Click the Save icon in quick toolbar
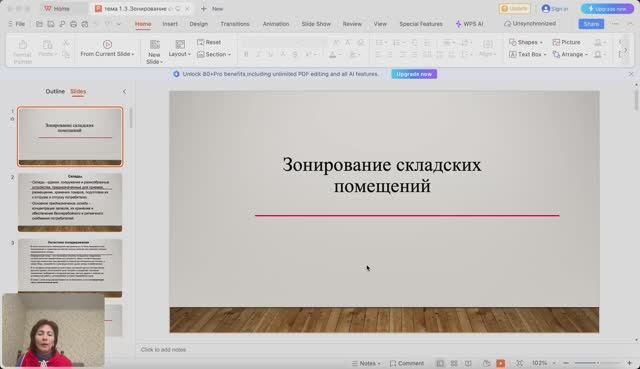Image resolution: width=640 pixels, height=369 pixels. [x=51, y=24]
